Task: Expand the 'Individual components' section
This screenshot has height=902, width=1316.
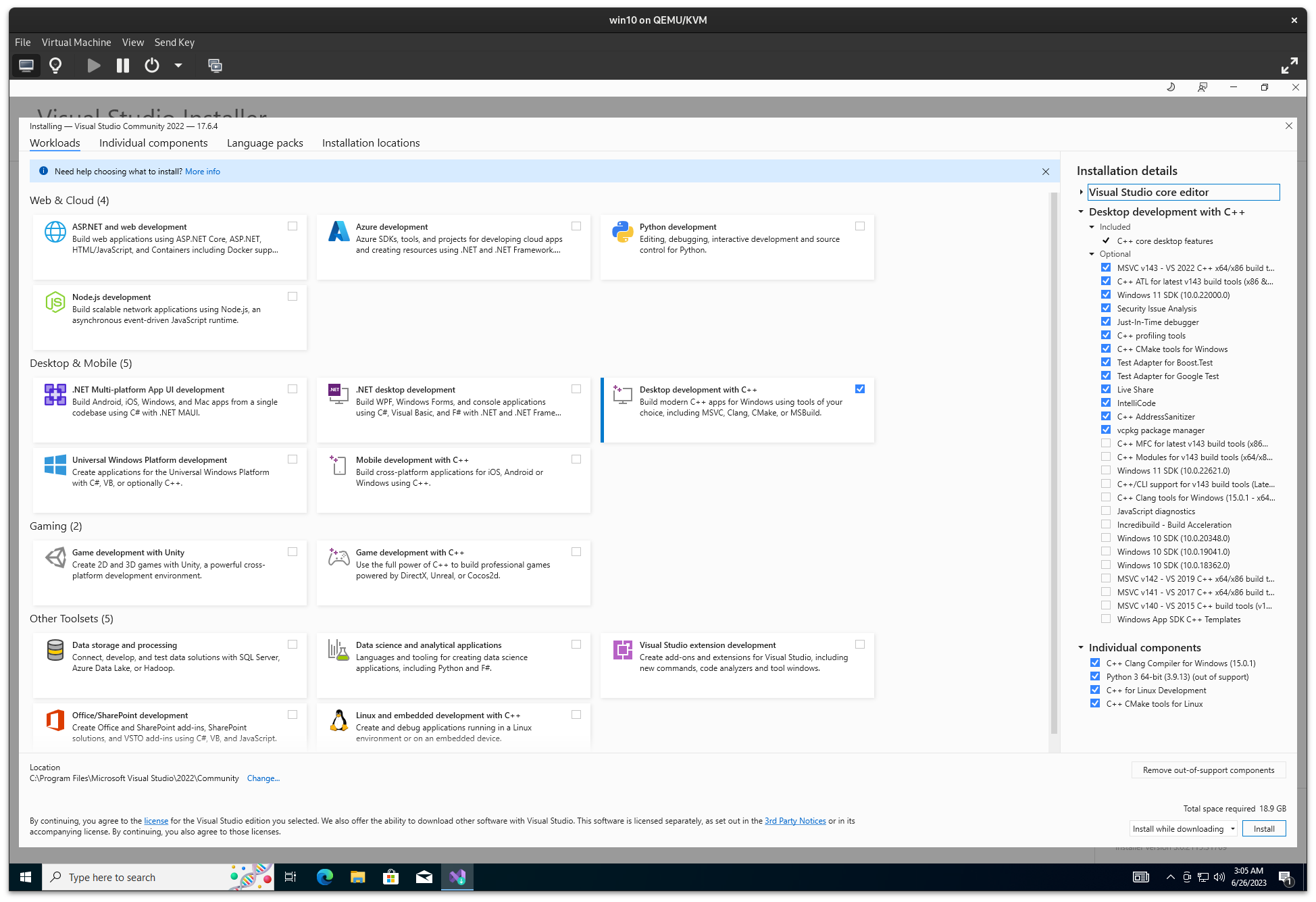Action: (1083, 647)
